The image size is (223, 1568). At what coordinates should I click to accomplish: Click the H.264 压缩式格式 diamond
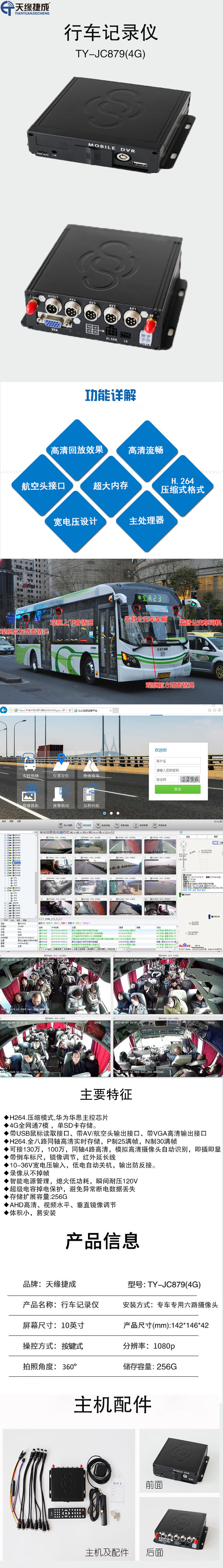(182, 485)
